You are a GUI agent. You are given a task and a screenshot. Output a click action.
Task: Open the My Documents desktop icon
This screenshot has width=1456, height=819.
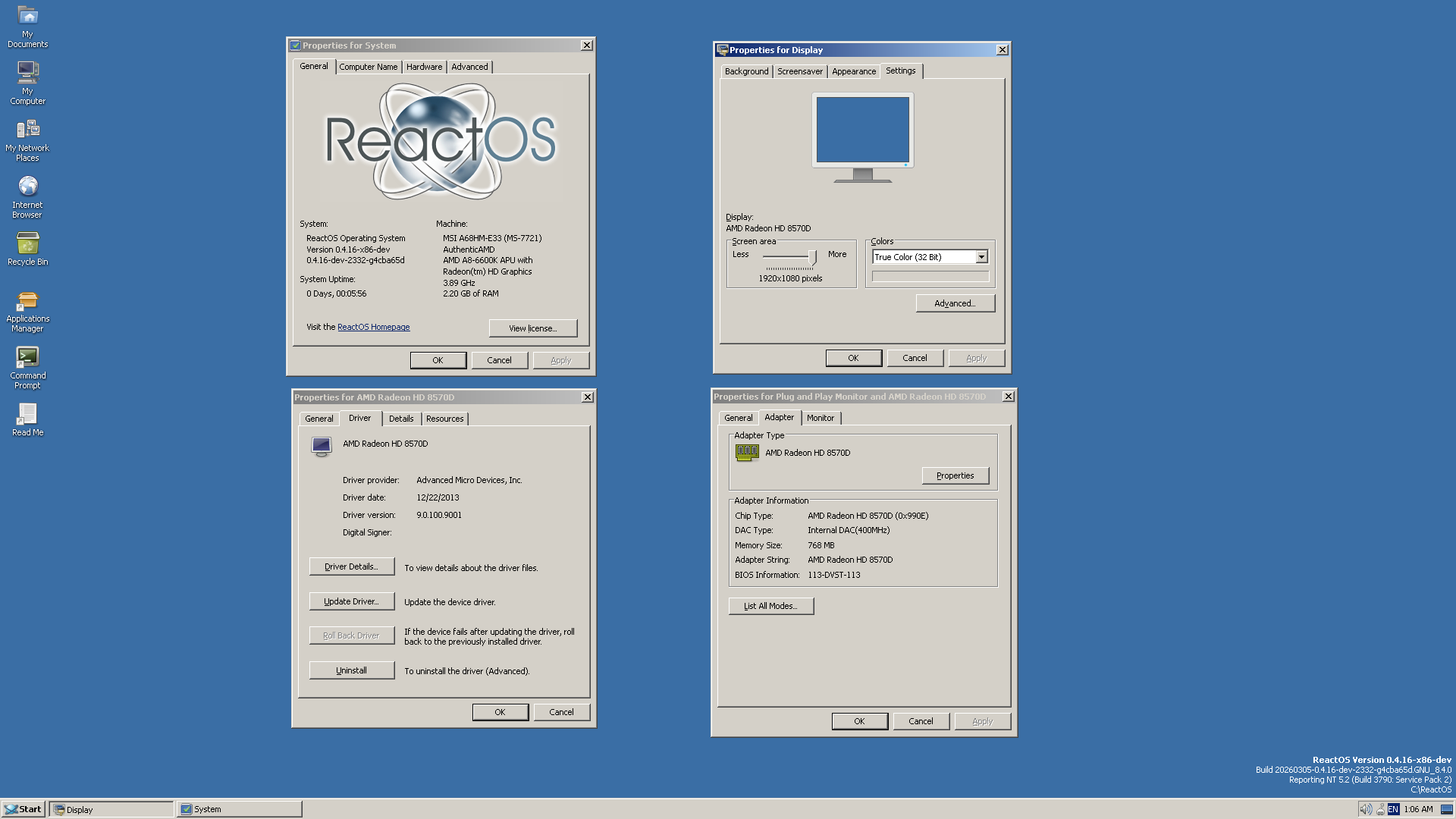pos(27,27)
